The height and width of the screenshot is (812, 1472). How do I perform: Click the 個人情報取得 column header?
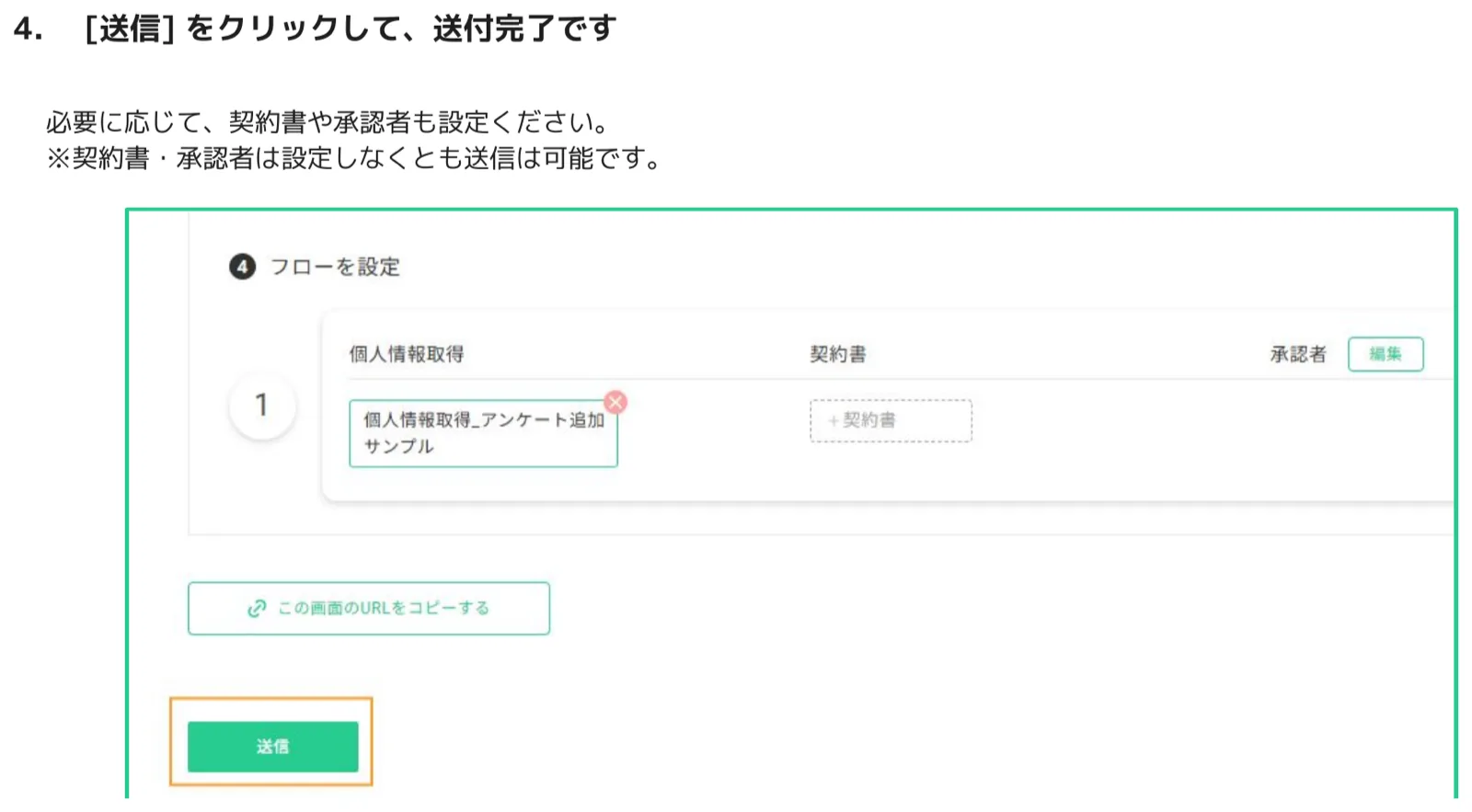pyautogui.click(x=406, y=354)
